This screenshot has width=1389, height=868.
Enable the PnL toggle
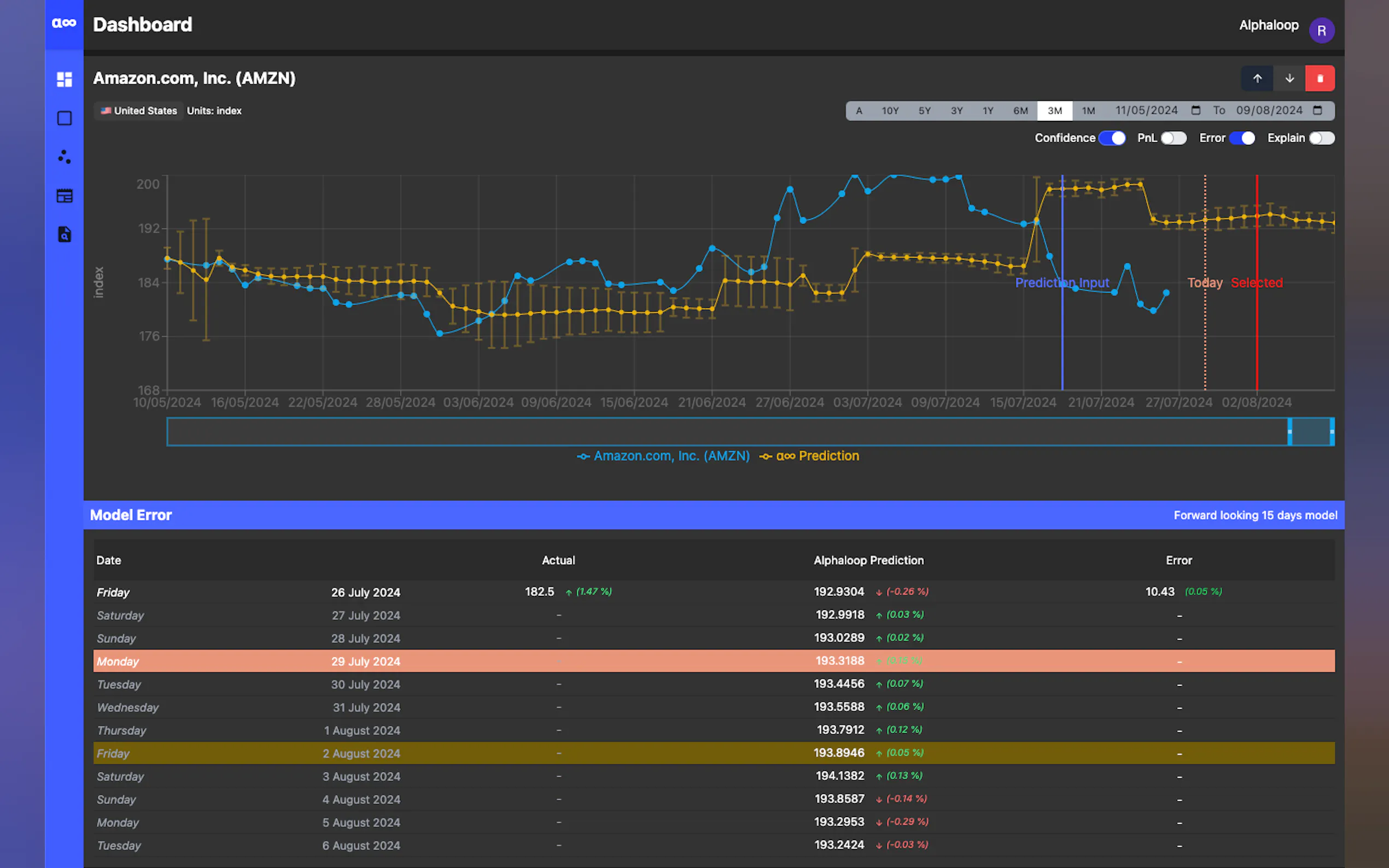click(x=1173, y=138)
